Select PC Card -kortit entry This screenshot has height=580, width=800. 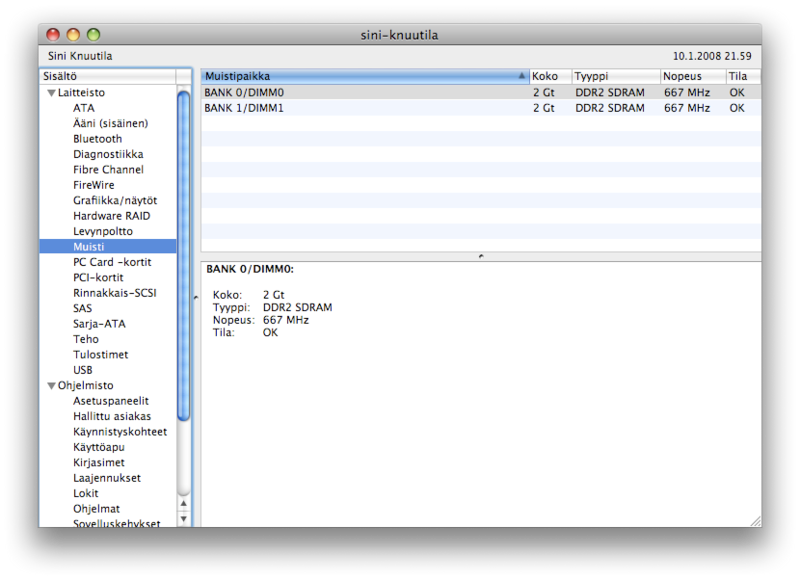[x=112, y=262]
